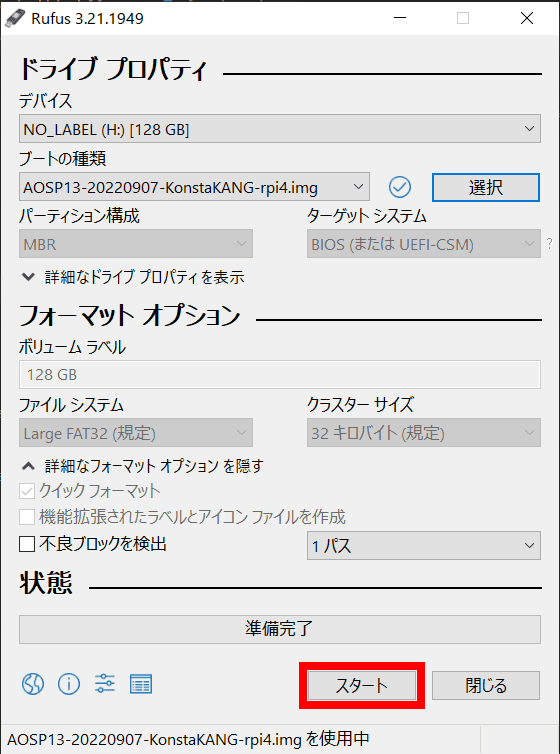Click the 閉じる button
This screenshot has height=754, width=560.
coord(485,685)
